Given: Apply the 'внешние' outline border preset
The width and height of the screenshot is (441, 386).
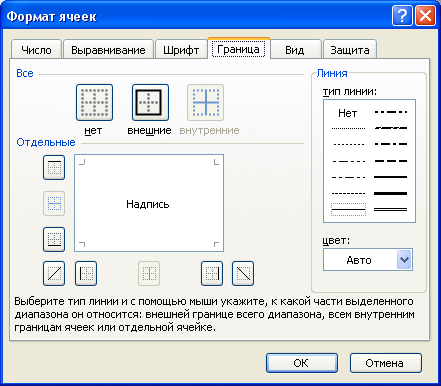Looking at the screenshot, I should tap(150, 103).
